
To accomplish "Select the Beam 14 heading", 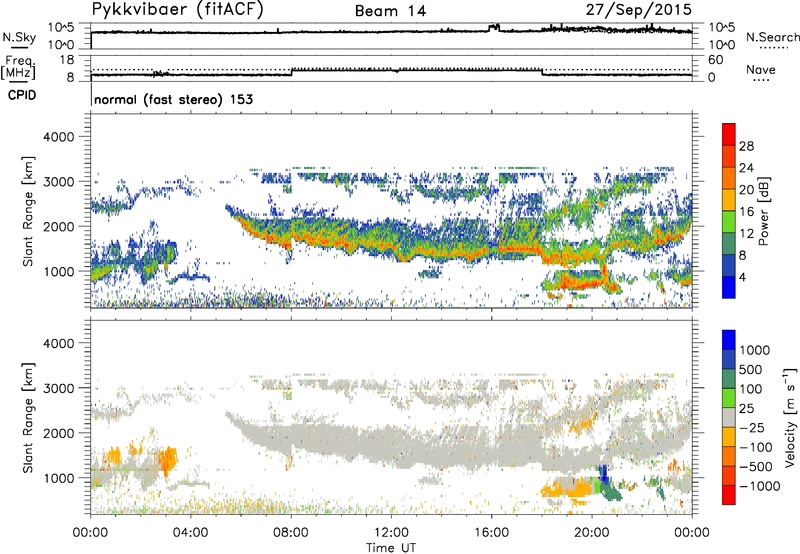I will (390, 11).
